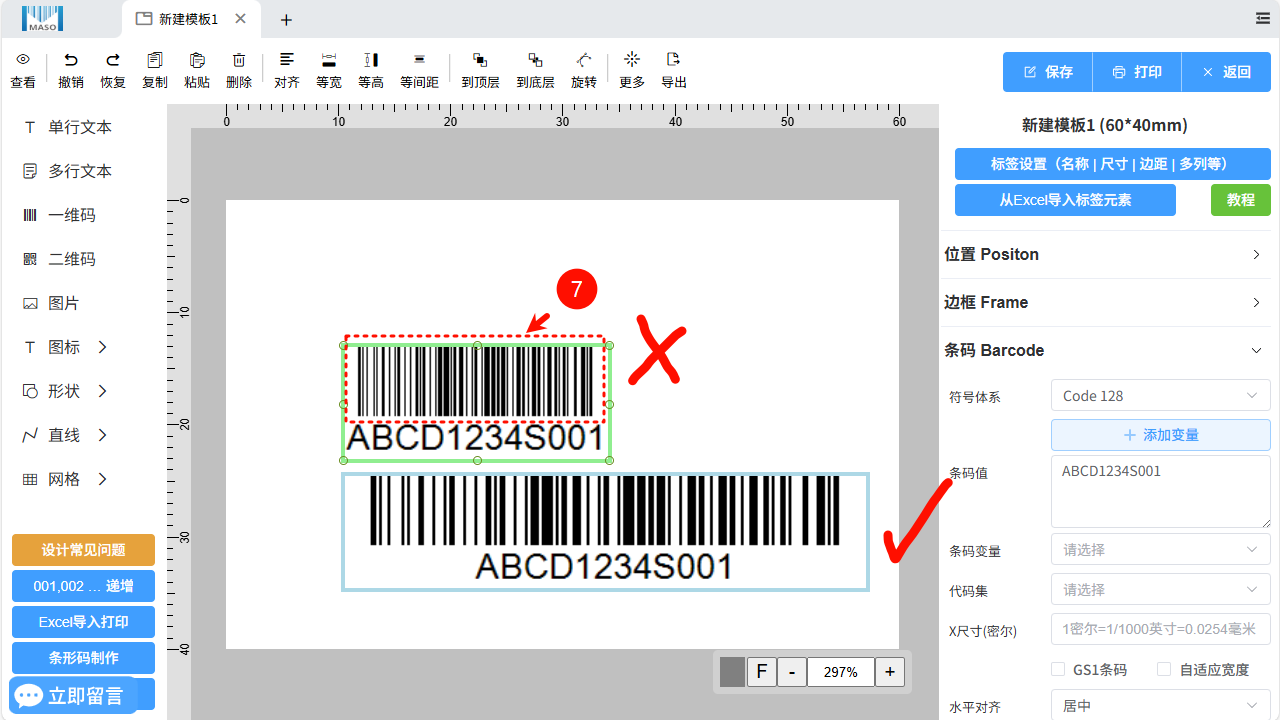Click the 查看 preview eye icon
The height and width of the screenshot is (720, 1280).
pyautogui.click(x=23, y=60)
